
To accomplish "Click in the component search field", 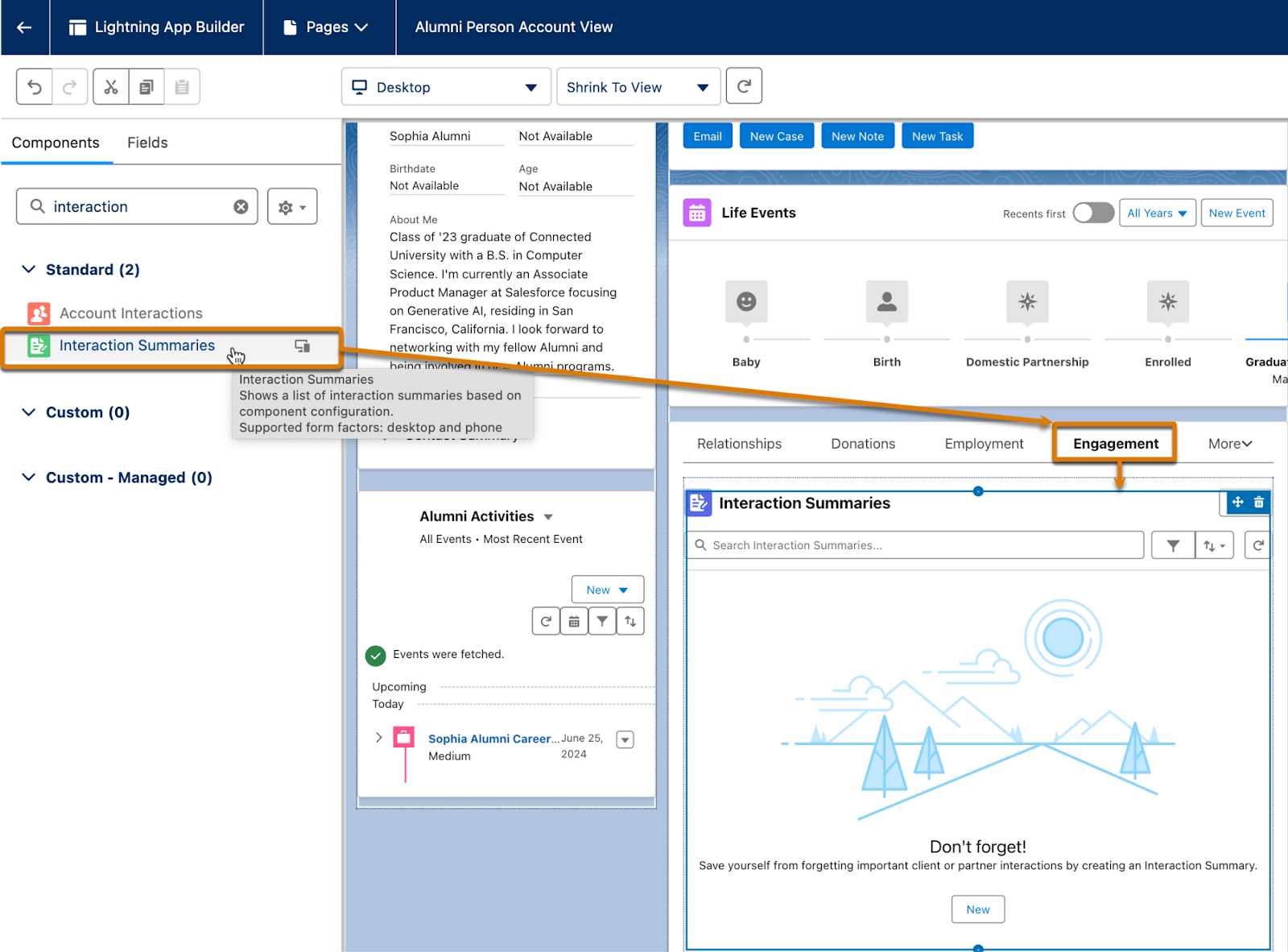I will pos(137,207).
